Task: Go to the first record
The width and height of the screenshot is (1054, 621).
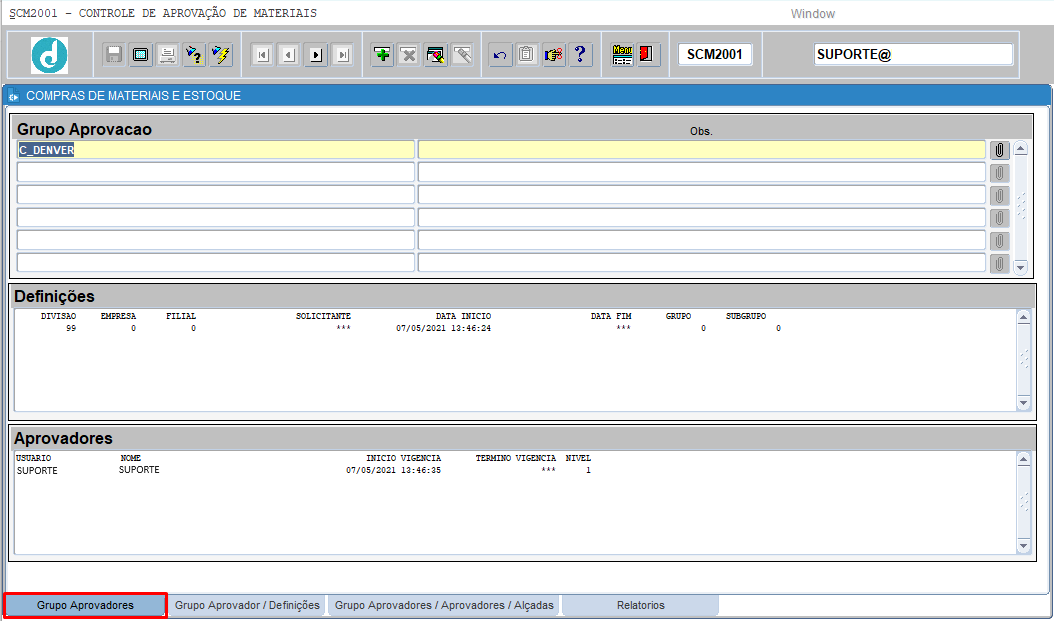Action: (x=263, y=54)
